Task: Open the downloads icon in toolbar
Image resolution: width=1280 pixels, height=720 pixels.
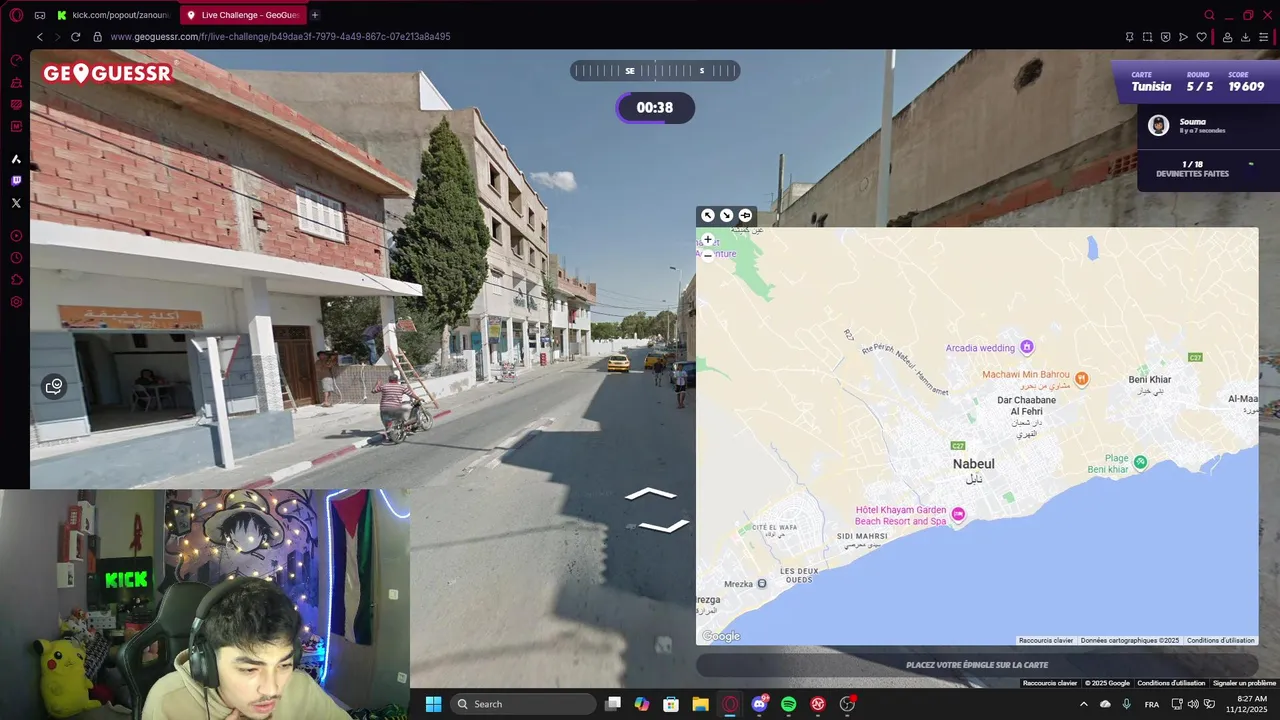Action: [x=1246, y=37]
